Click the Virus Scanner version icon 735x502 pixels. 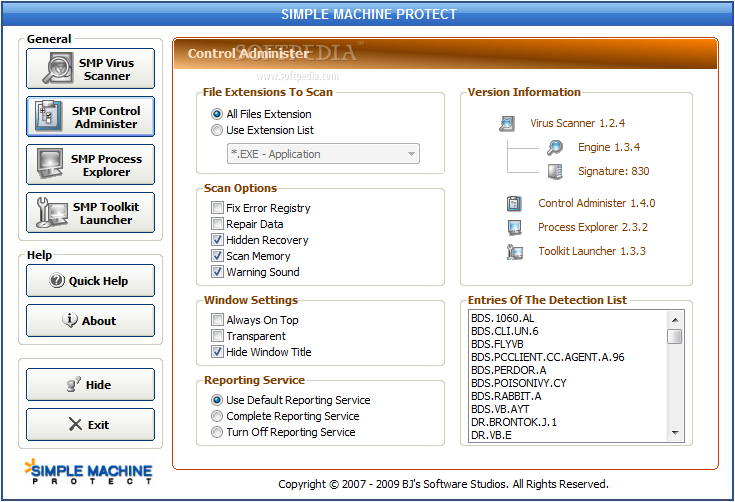tap(507, 123)
